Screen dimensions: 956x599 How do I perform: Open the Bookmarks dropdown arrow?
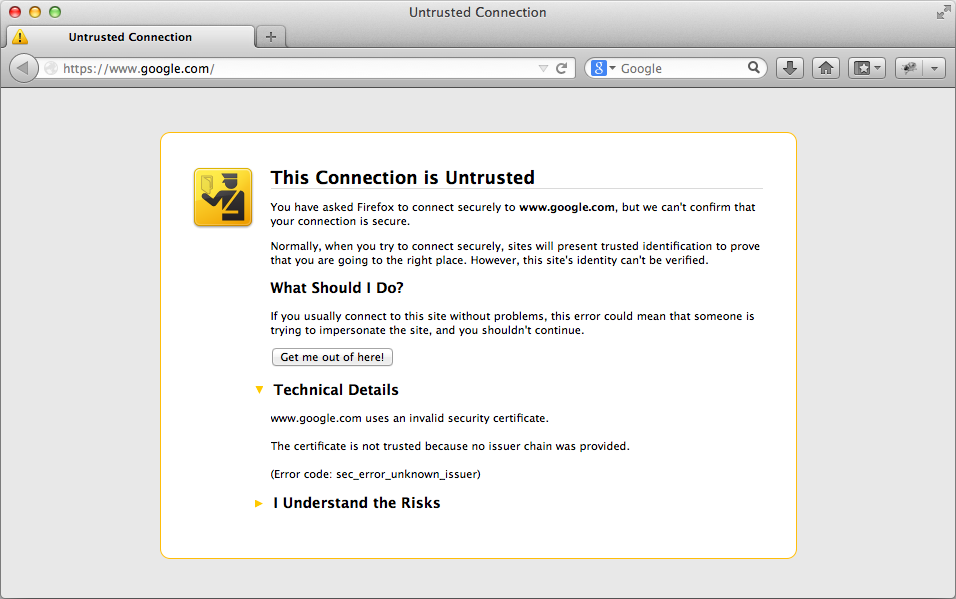click(878, 68)
